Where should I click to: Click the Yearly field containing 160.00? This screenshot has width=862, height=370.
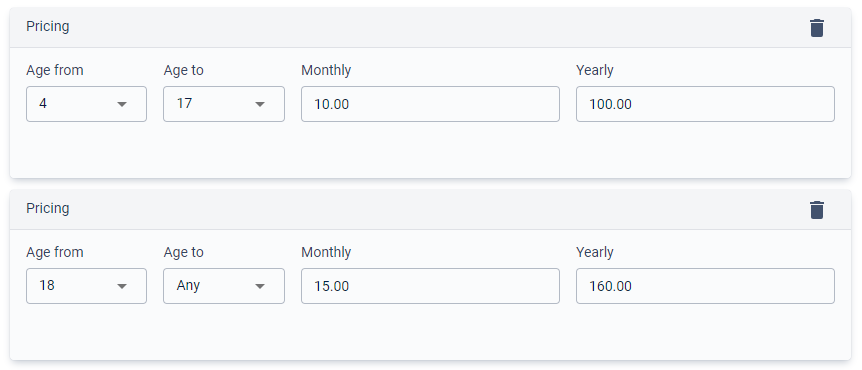pos(705,286)
